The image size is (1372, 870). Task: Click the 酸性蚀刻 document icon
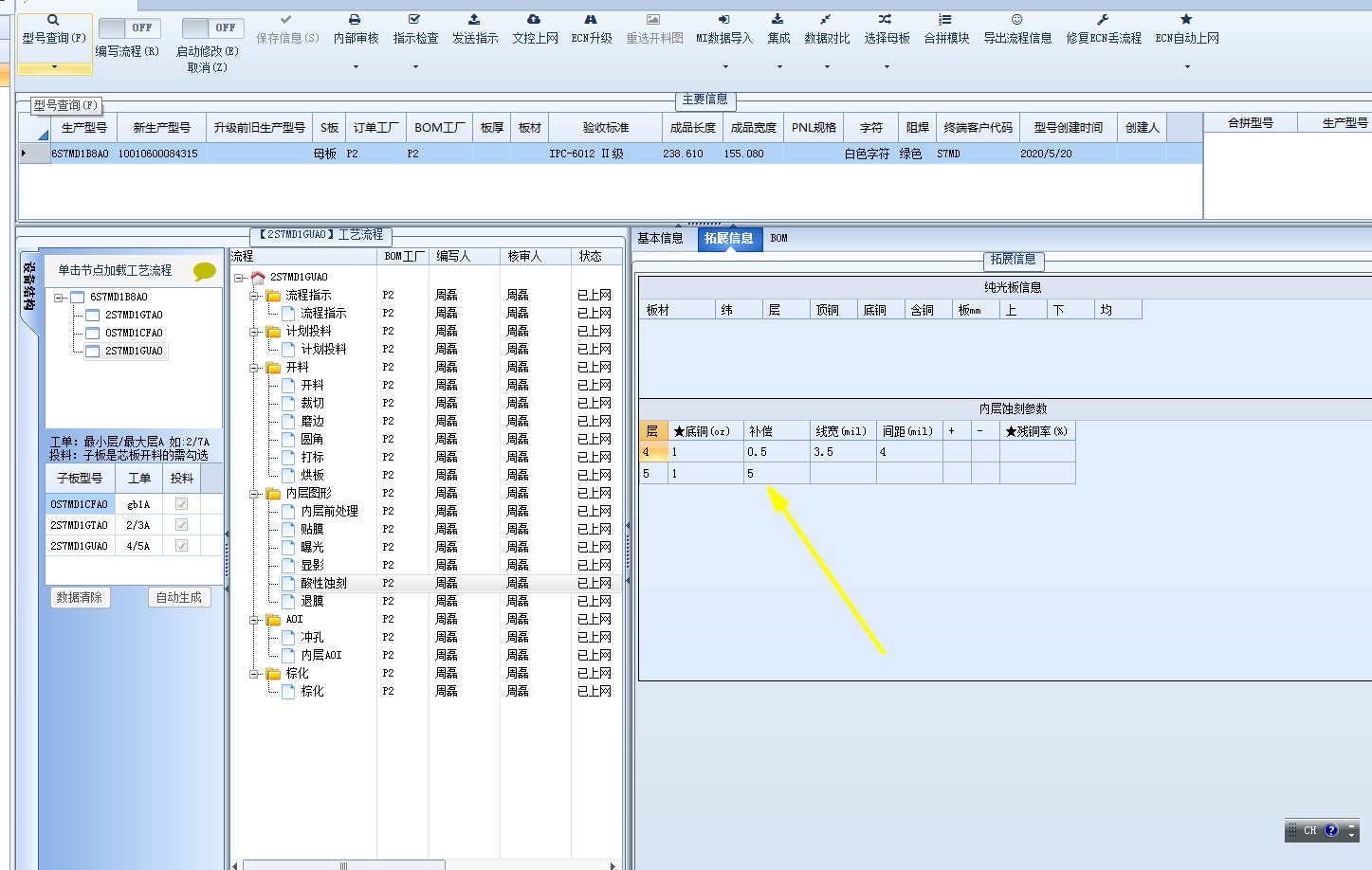(288, 583)
